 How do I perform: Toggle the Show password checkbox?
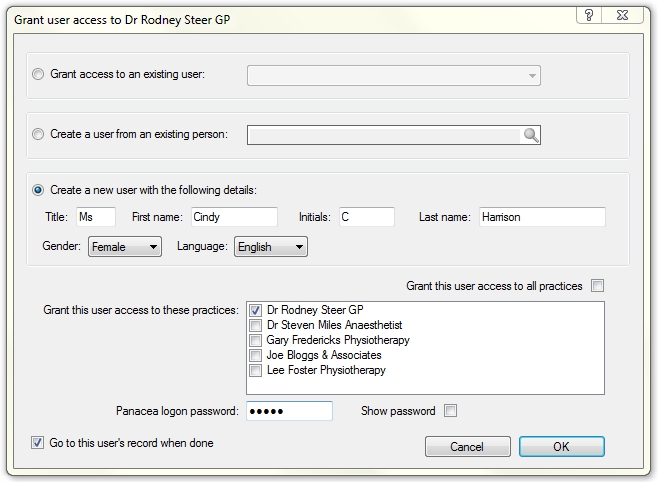click(x=450, y=411)
